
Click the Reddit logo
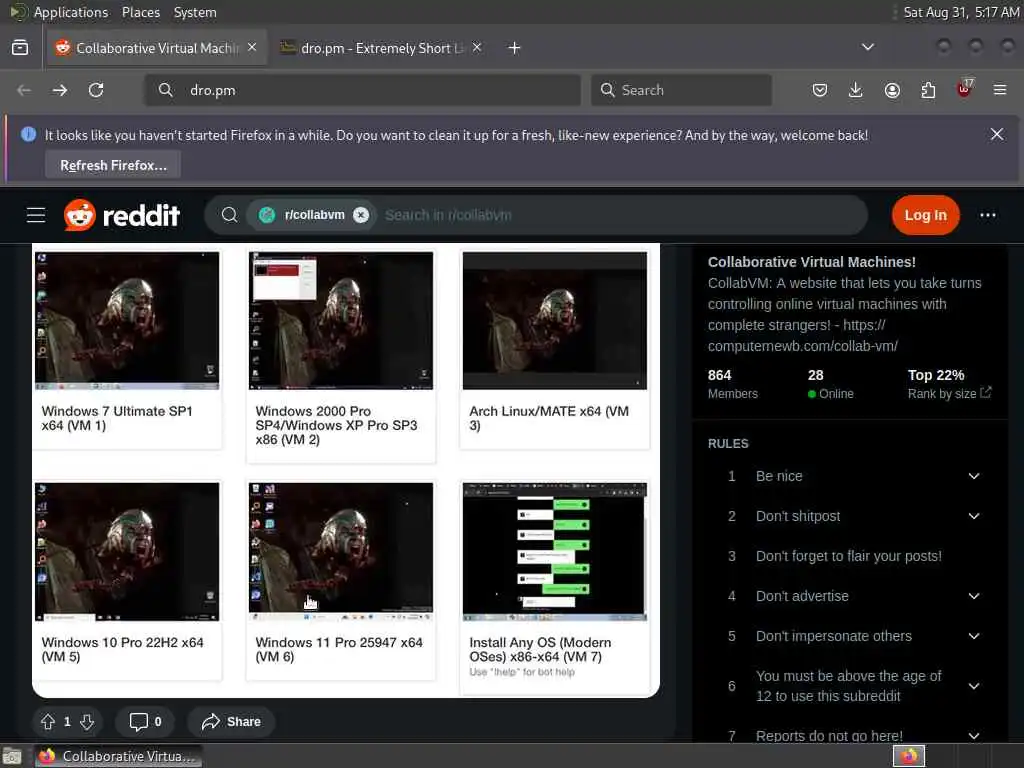click(x=121, y=215)
